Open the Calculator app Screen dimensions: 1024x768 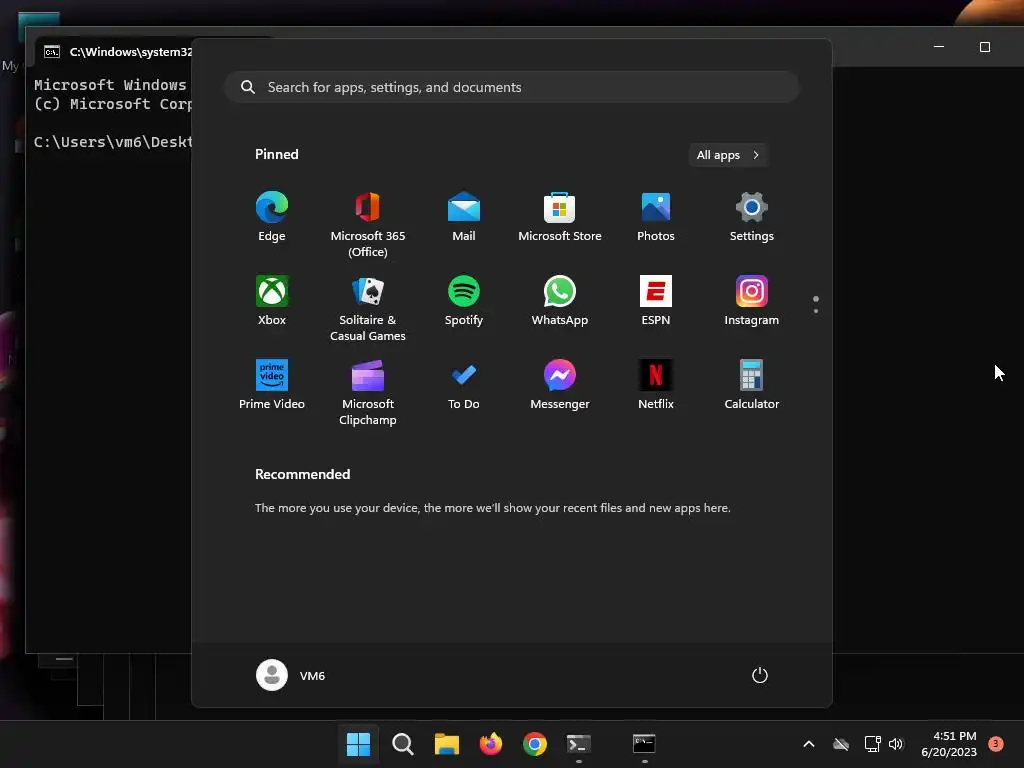click(x=752, y=385)
